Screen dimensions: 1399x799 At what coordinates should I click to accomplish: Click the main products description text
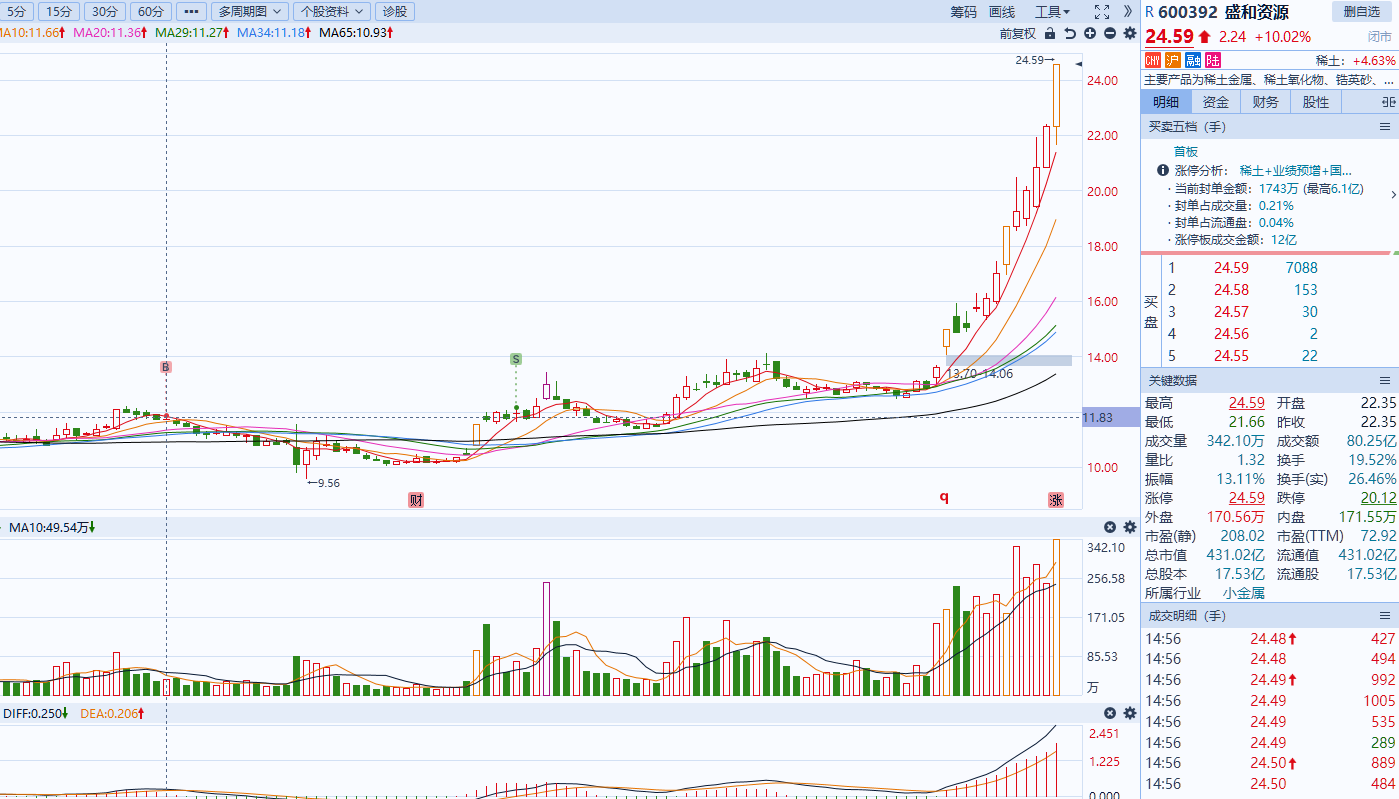click(x=1270, y=80)
